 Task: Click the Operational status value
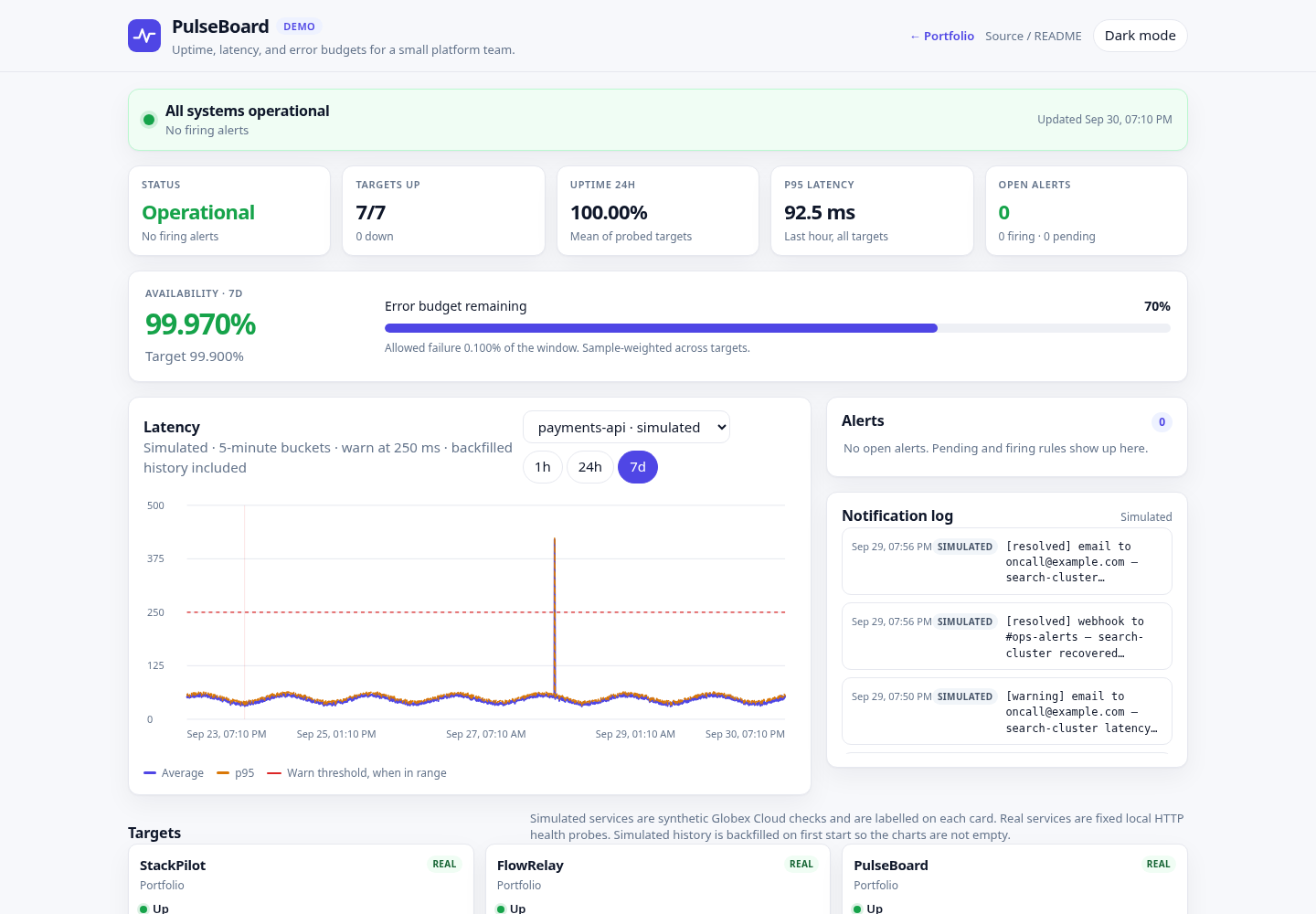pos(198,213)
